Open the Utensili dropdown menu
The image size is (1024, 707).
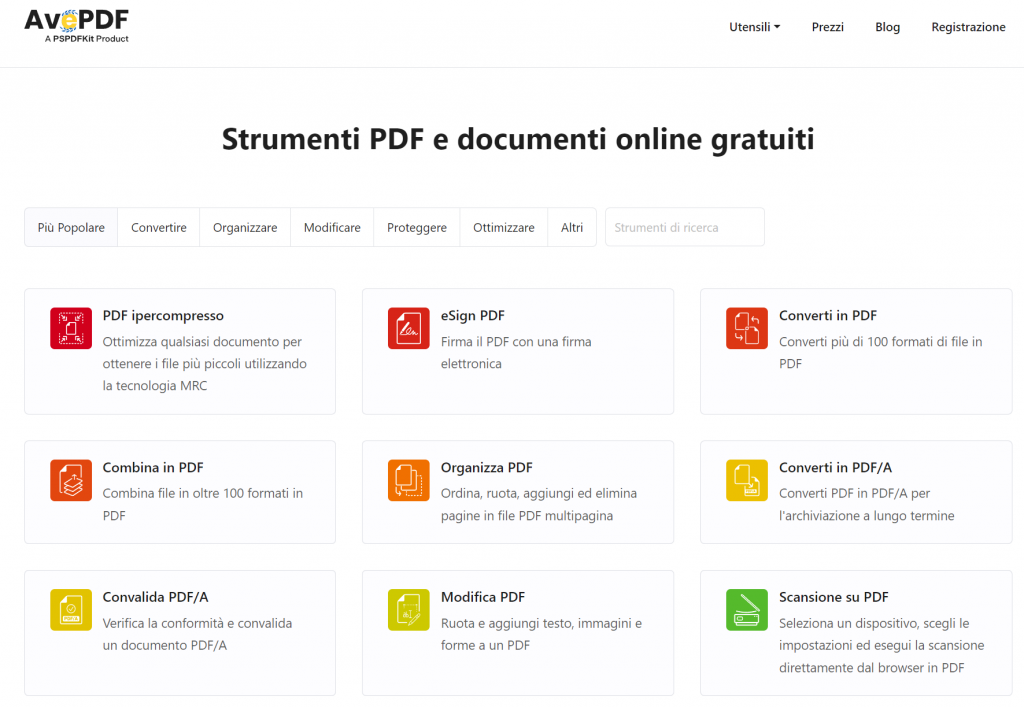[x=754, y=27]
